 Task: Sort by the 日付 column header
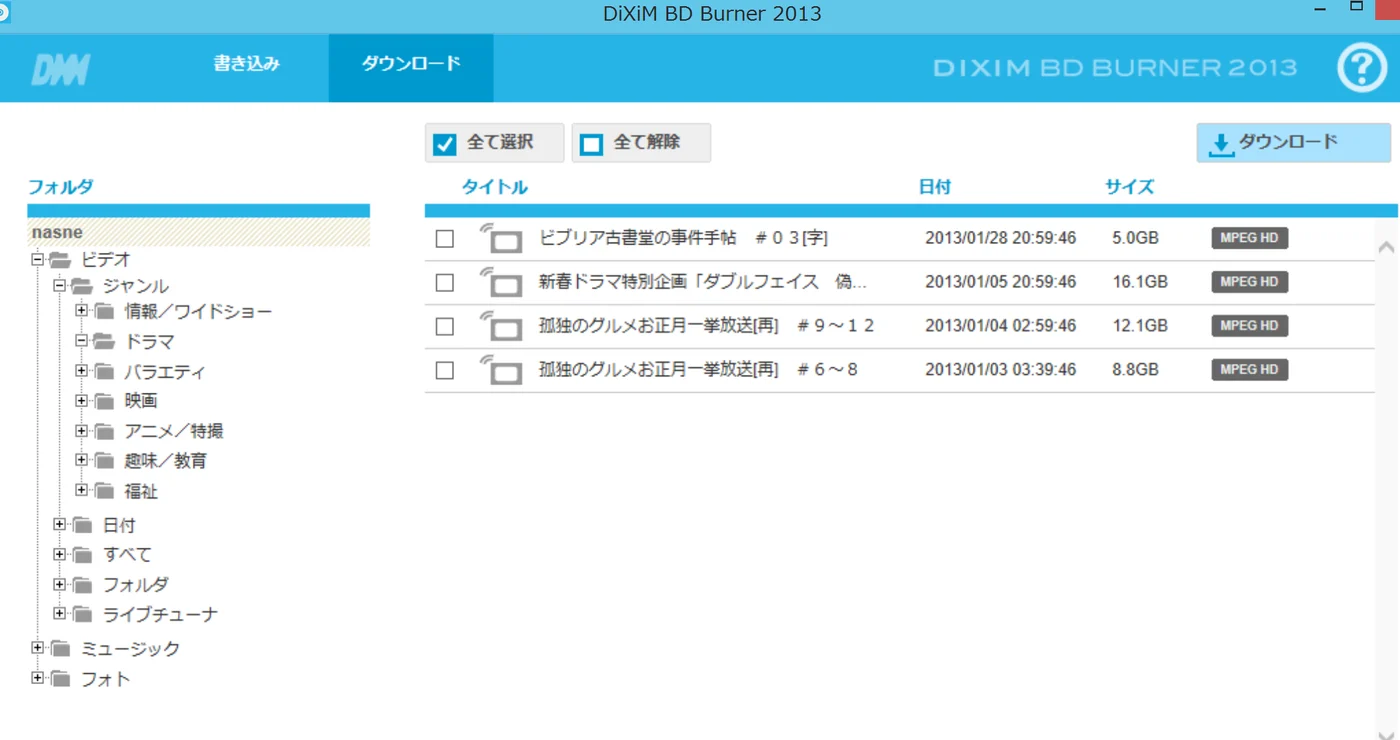click(935, 187)
